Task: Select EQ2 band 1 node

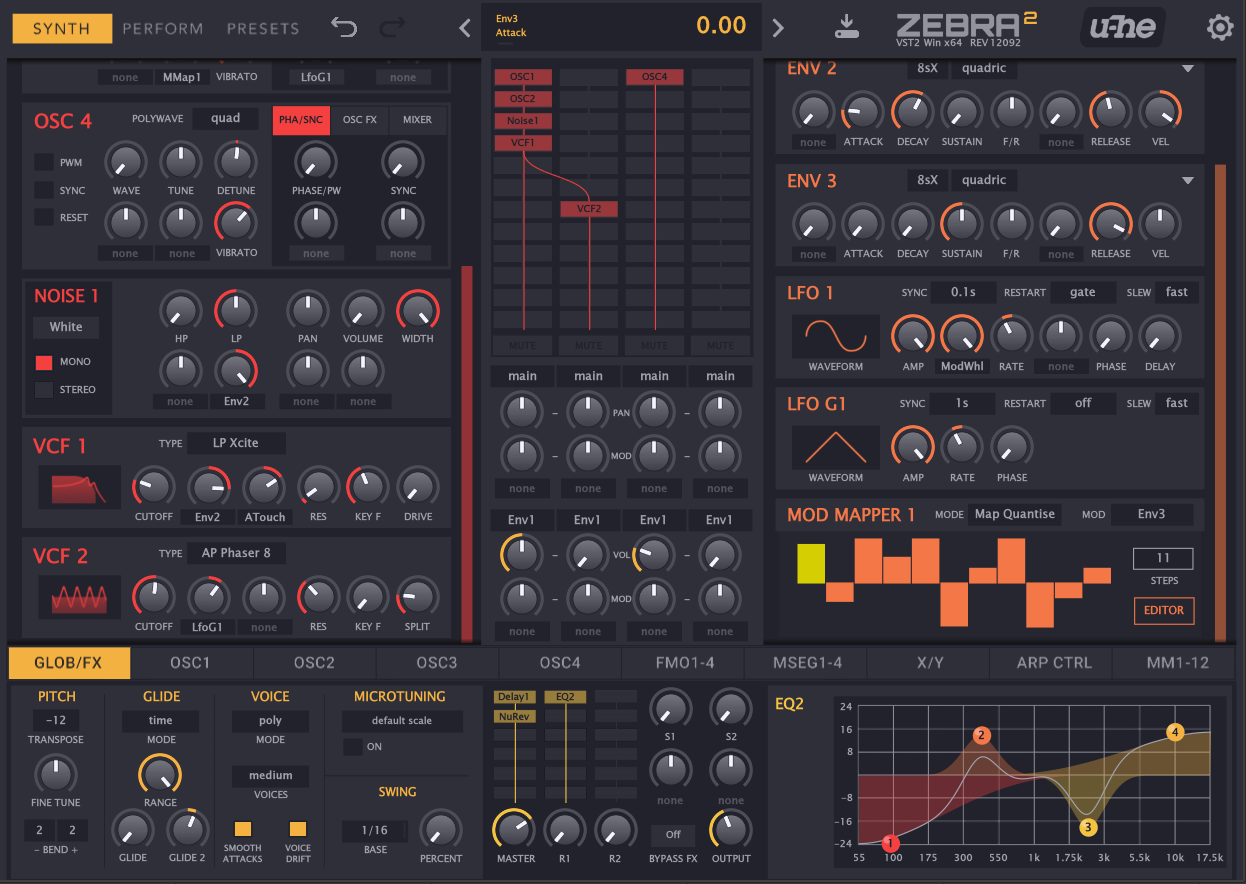Action: click(892, 844)
